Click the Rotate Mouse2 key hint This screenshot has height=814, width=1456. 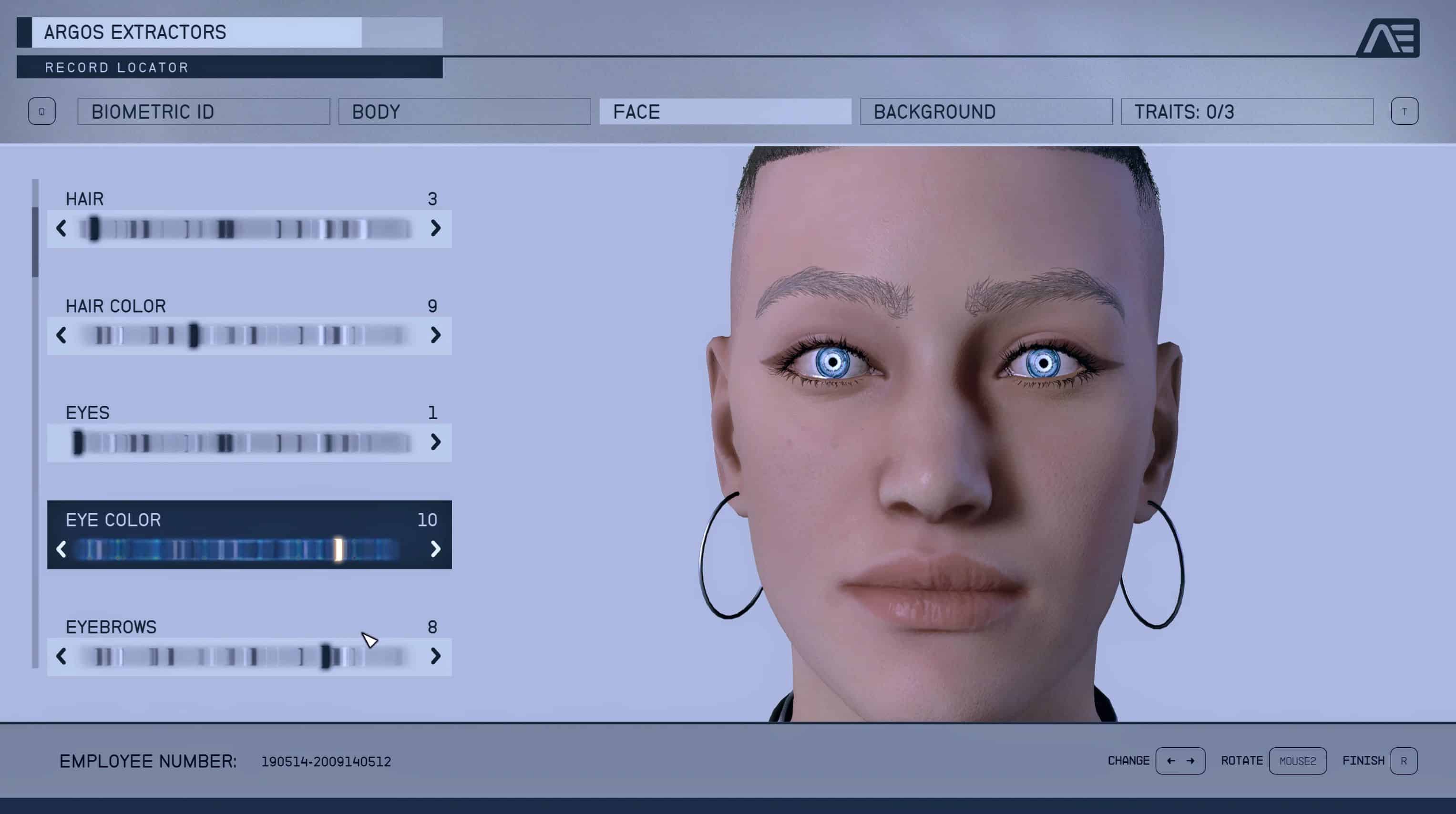pyautogui.click(x=1297, y=761)
